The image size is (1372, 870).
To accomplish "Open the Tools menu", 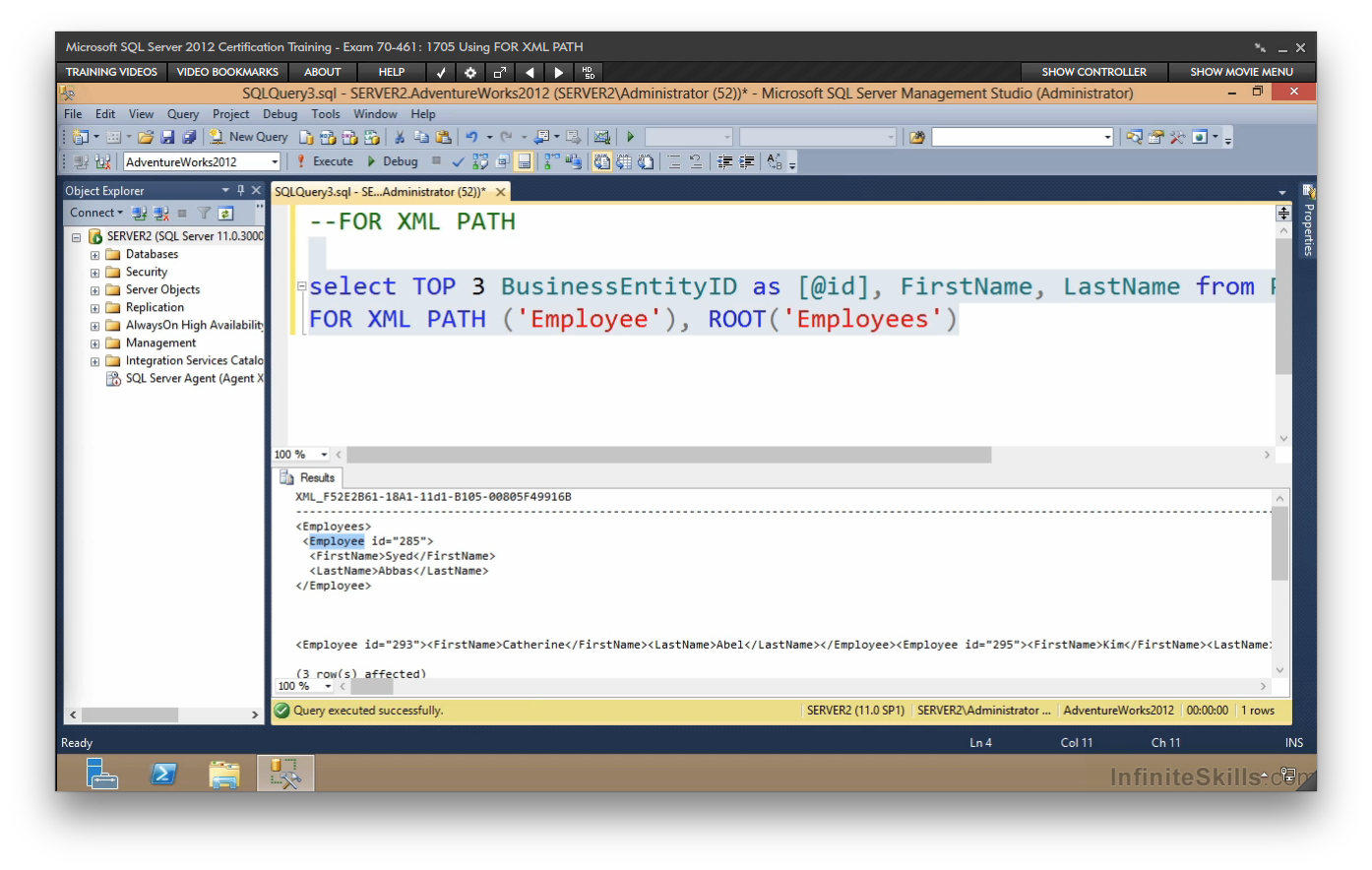I will click(x=326, y=114).
